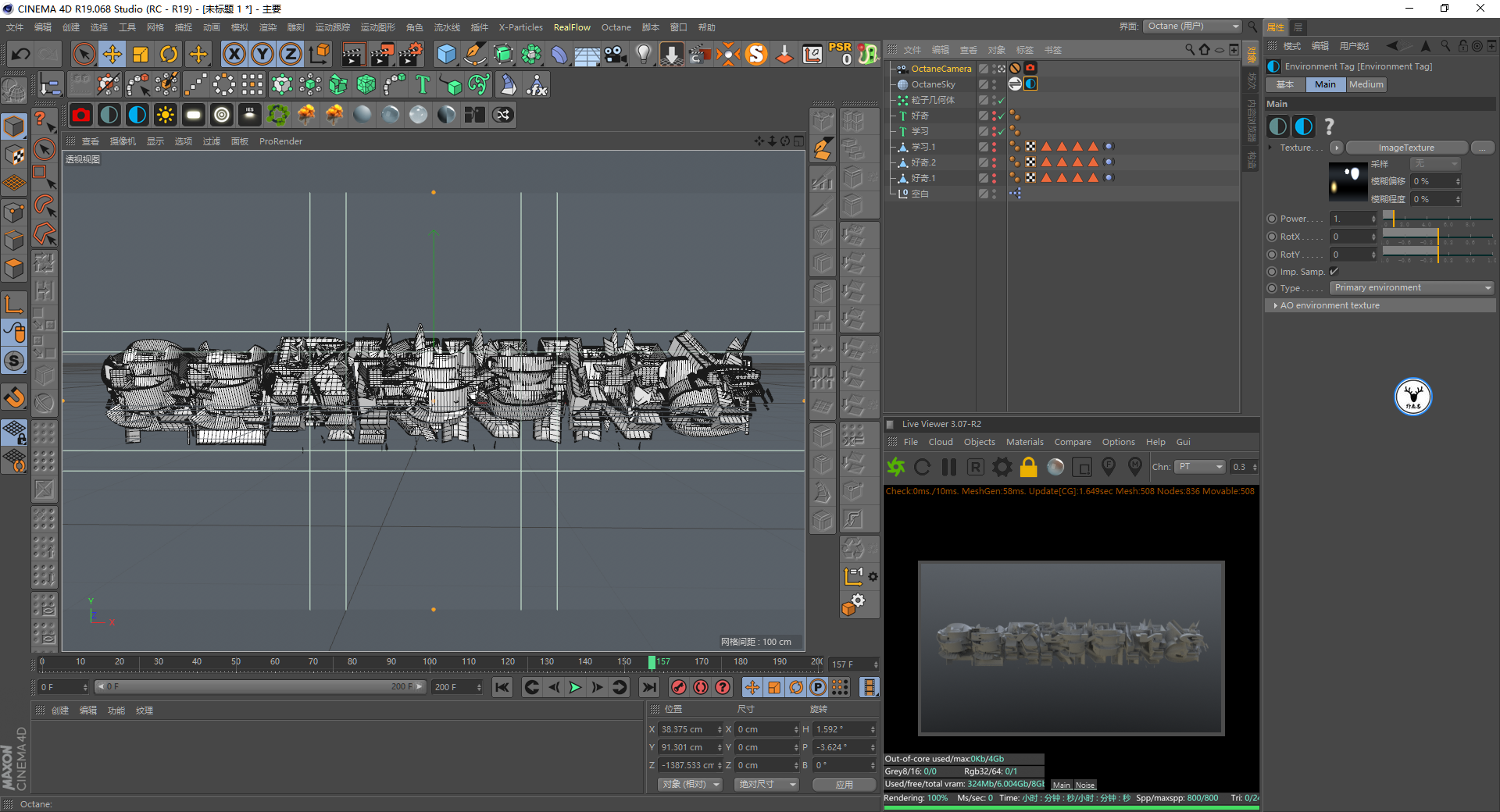Open the Chn PT channel dropdown
This screenshot has height=812, width=1500.
(x=1201, y=467)
